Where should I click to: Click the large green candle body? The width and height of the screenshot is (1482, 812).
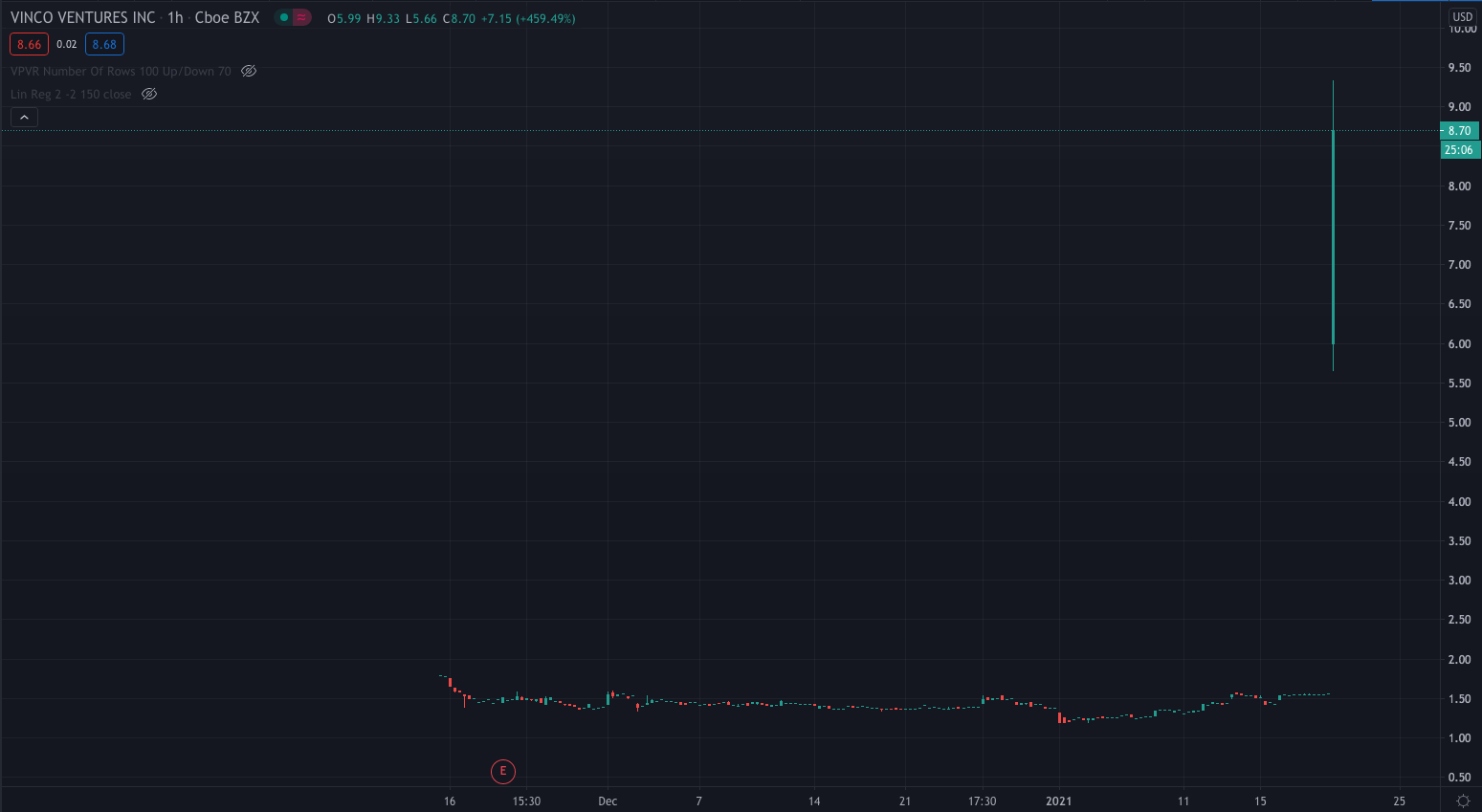pos(1333,237)
